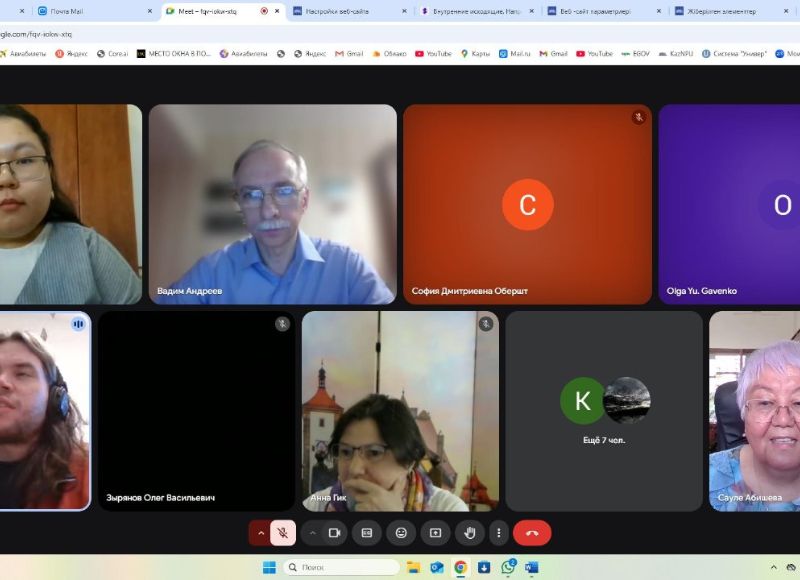
Task: Open the 'Ещё 7 чел.' participants tile
Action: pyautogui.click(x=604, y=411)
